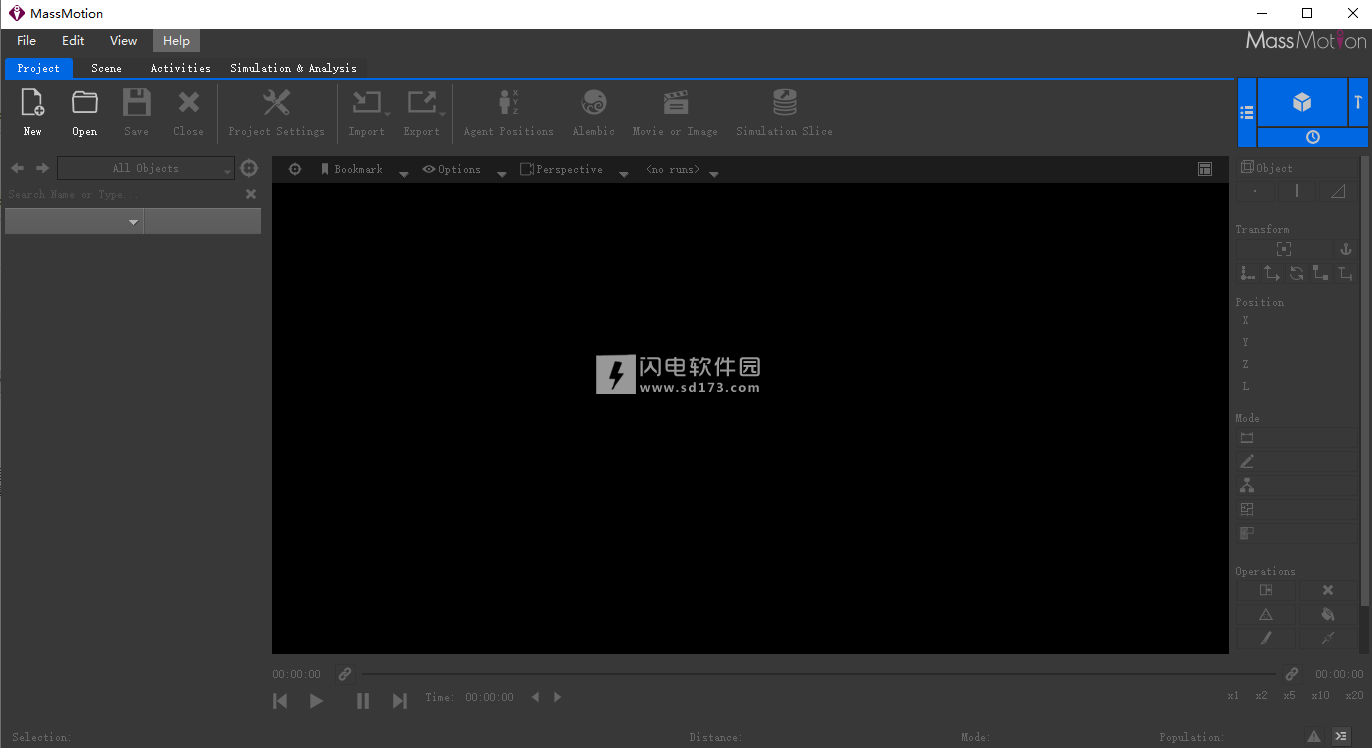Screen dimensions: 1372x748
Task: Click the anchor icon under Transform
Action: pos(1345,249)
